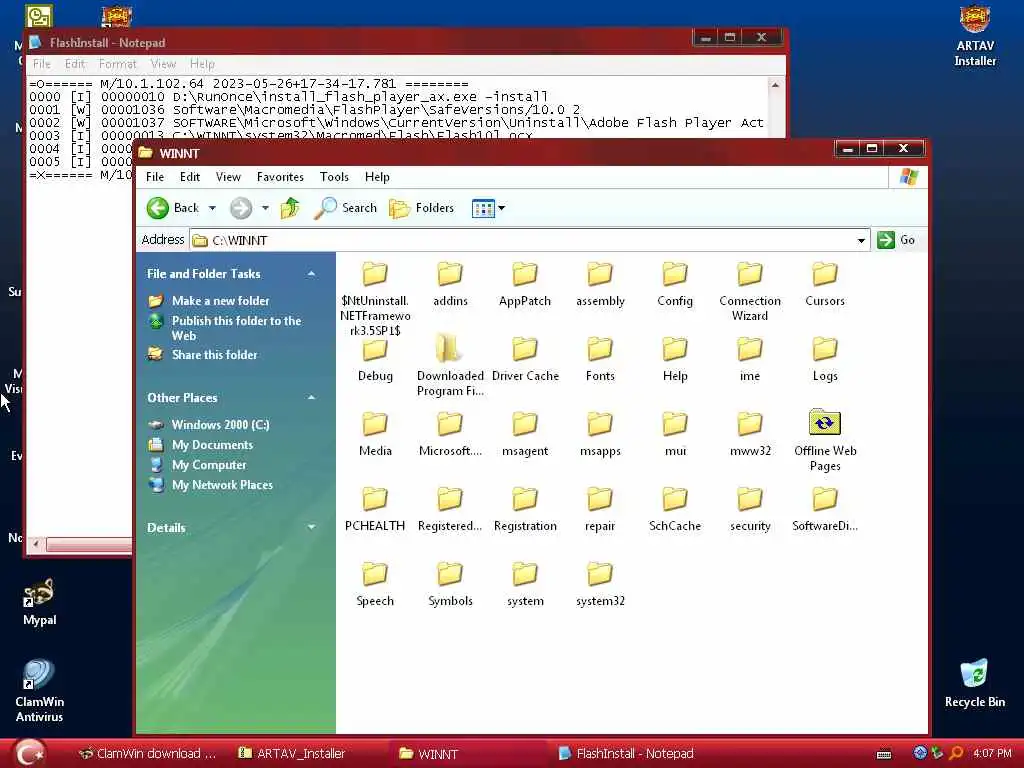Open the Tools menu

pyautogui.click(x=334, y=177)
